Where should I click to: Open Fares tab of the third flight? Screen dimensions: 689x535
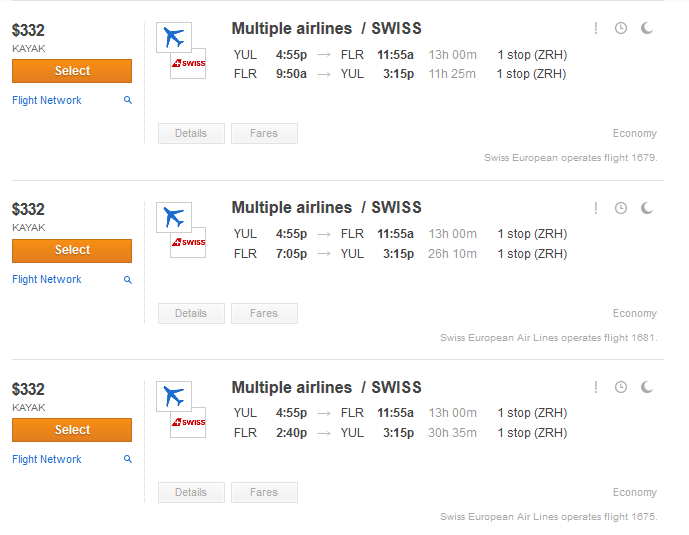[264, 492]
